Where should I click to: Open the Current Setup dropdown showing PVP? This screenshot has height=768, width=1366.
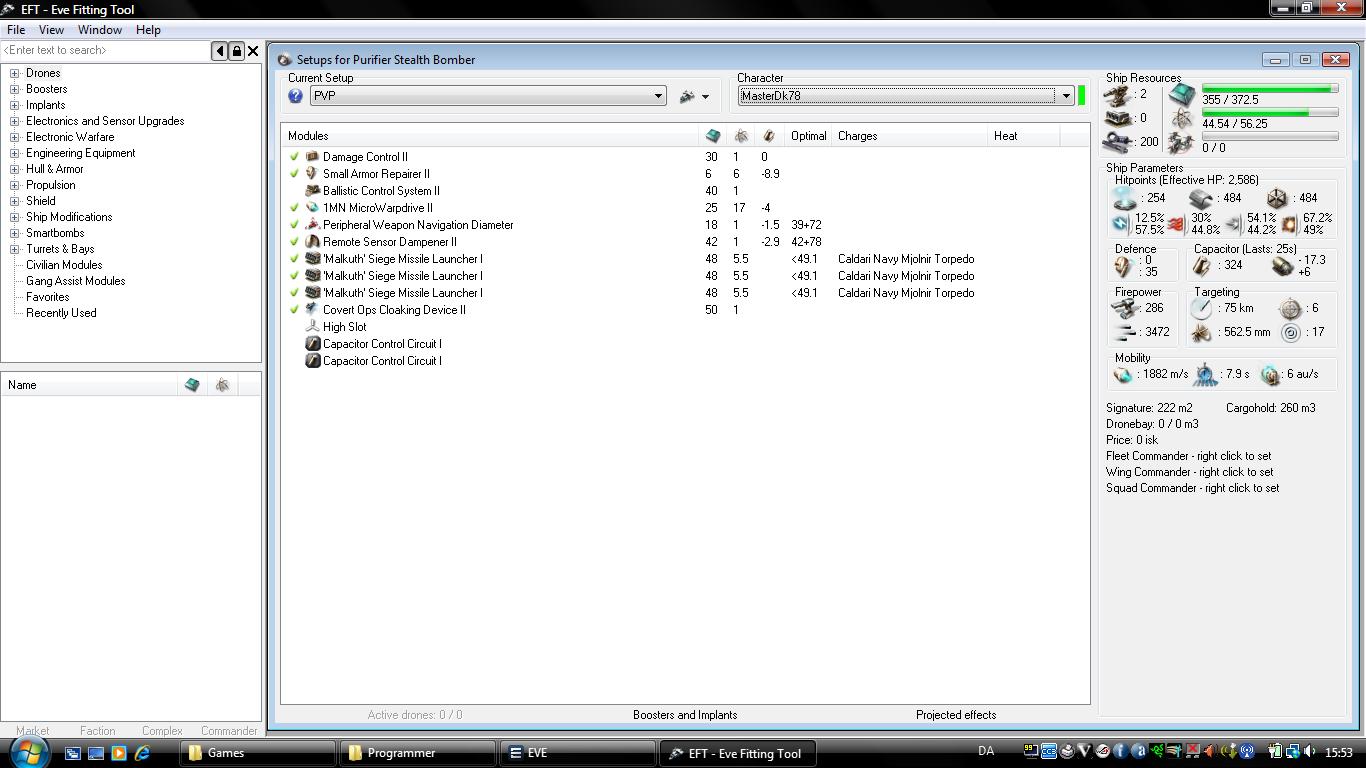click(x=488, y=96)
